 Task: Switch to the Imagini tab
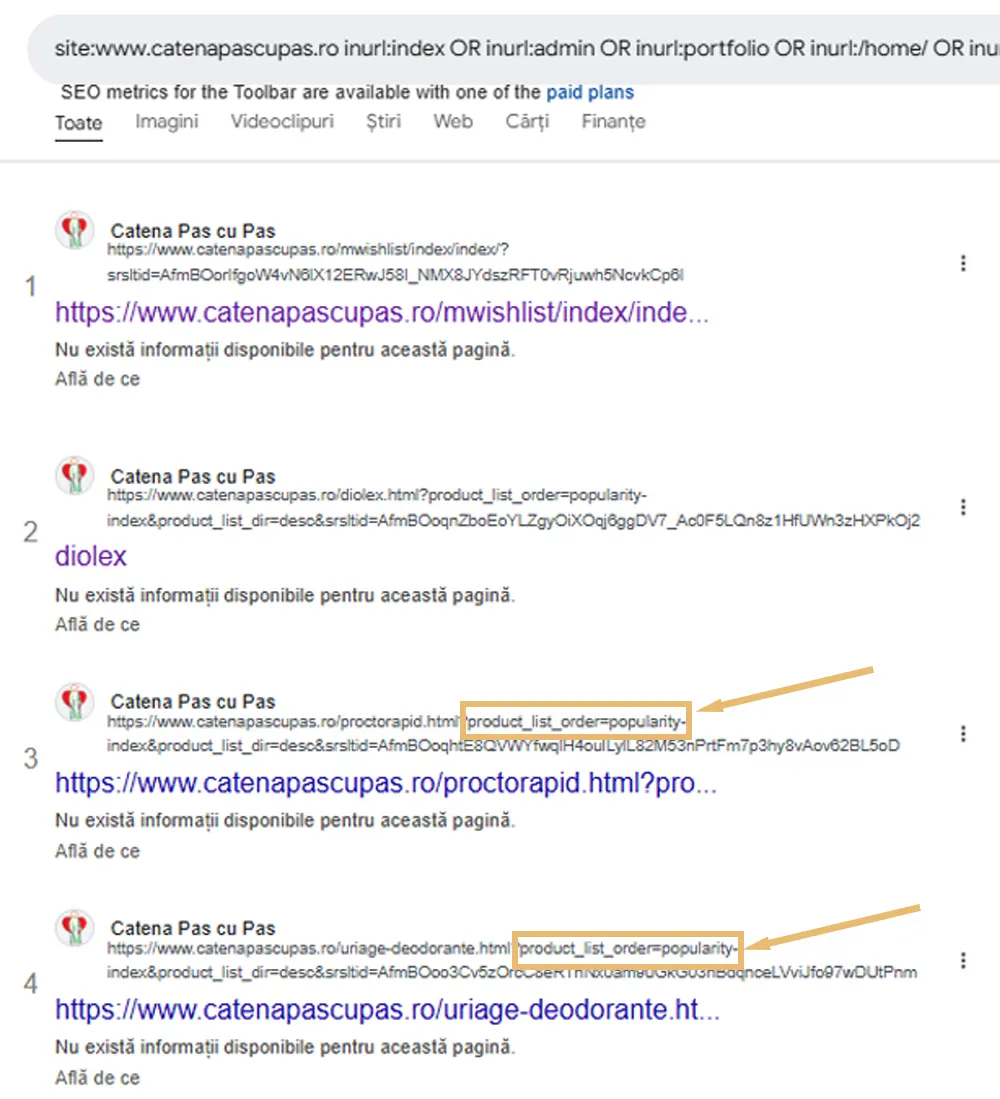[x=167, y=122]
